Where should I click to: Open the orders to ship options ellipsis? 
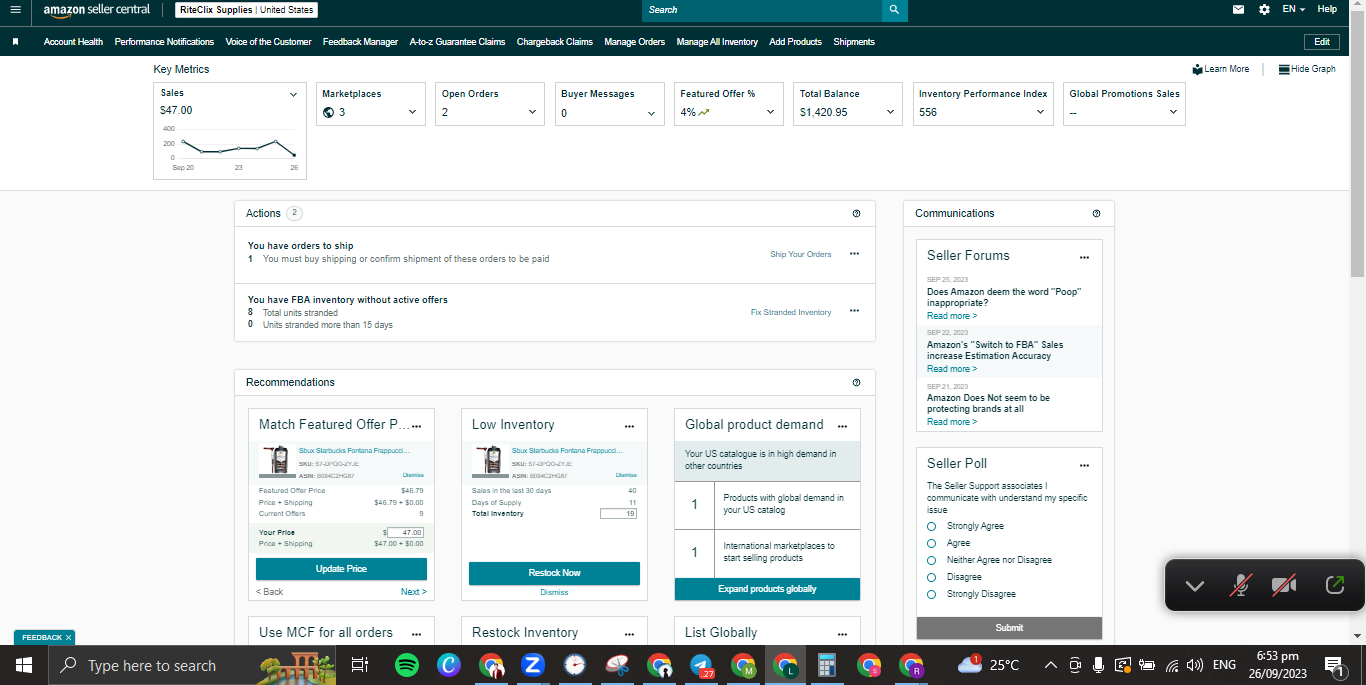point(854,254)
